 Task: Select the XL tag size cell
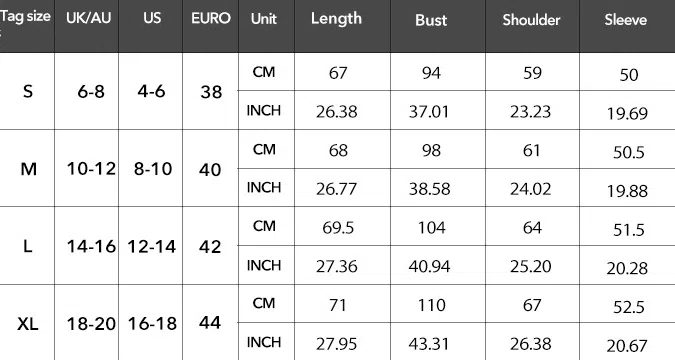coord(28,323)
